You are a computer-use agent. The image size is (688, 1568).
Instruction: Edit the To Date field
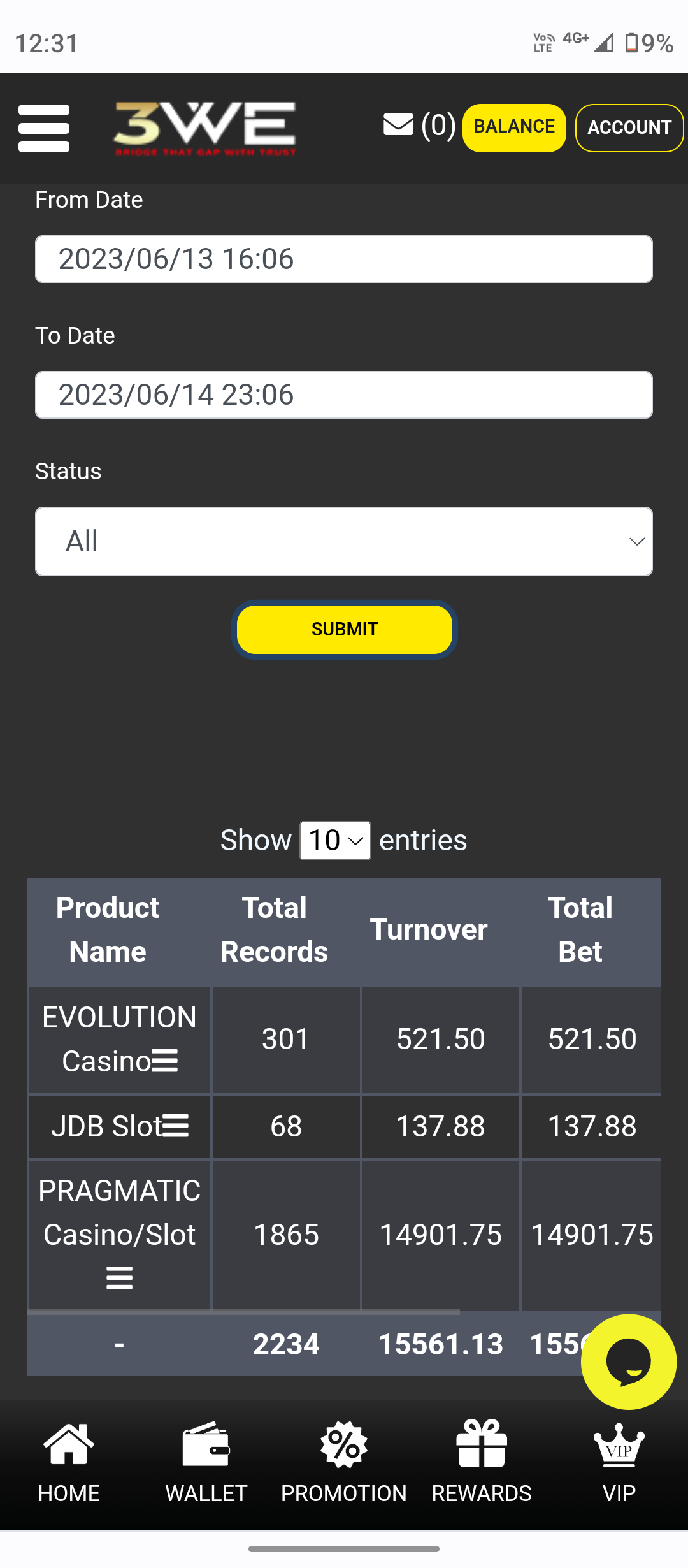point(344,395)
